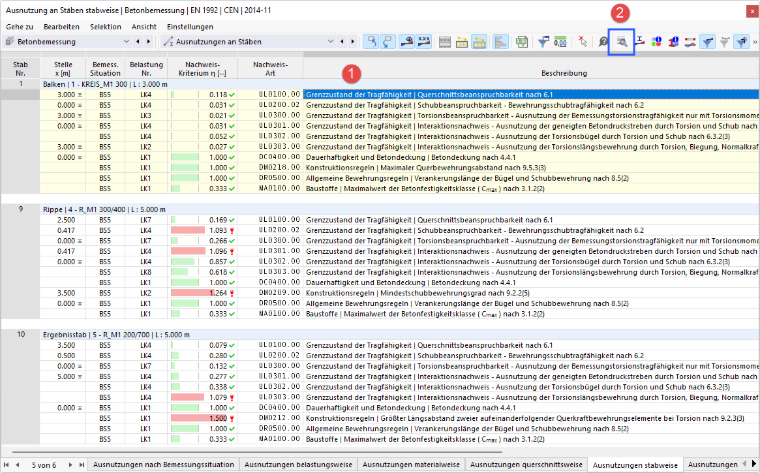760x473 pixels.
Task: Toggle the colored utilization bars button
Action: pyautogui.click(x=500, y=42)
